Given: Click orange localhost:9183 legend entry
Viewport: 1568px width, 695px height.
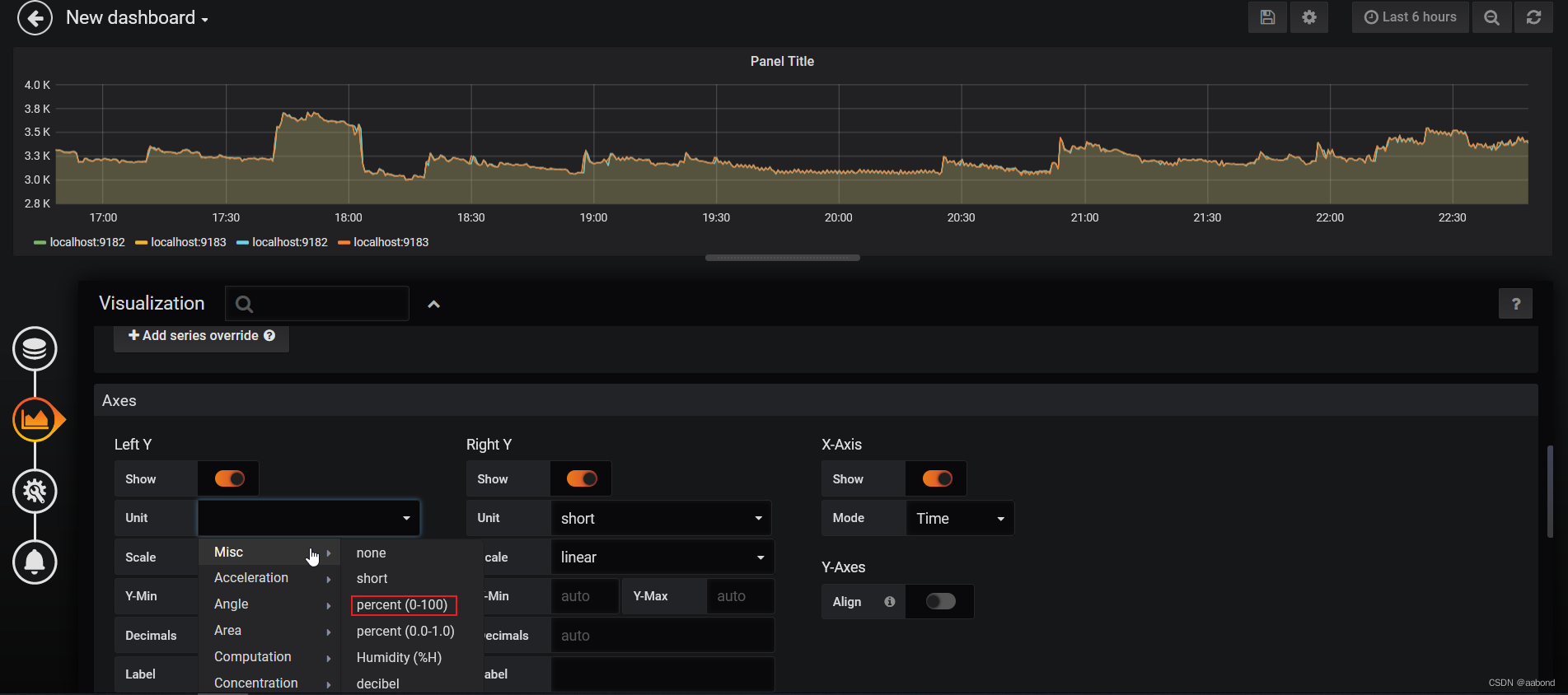Looking at the screenshot, I should 383,242.
